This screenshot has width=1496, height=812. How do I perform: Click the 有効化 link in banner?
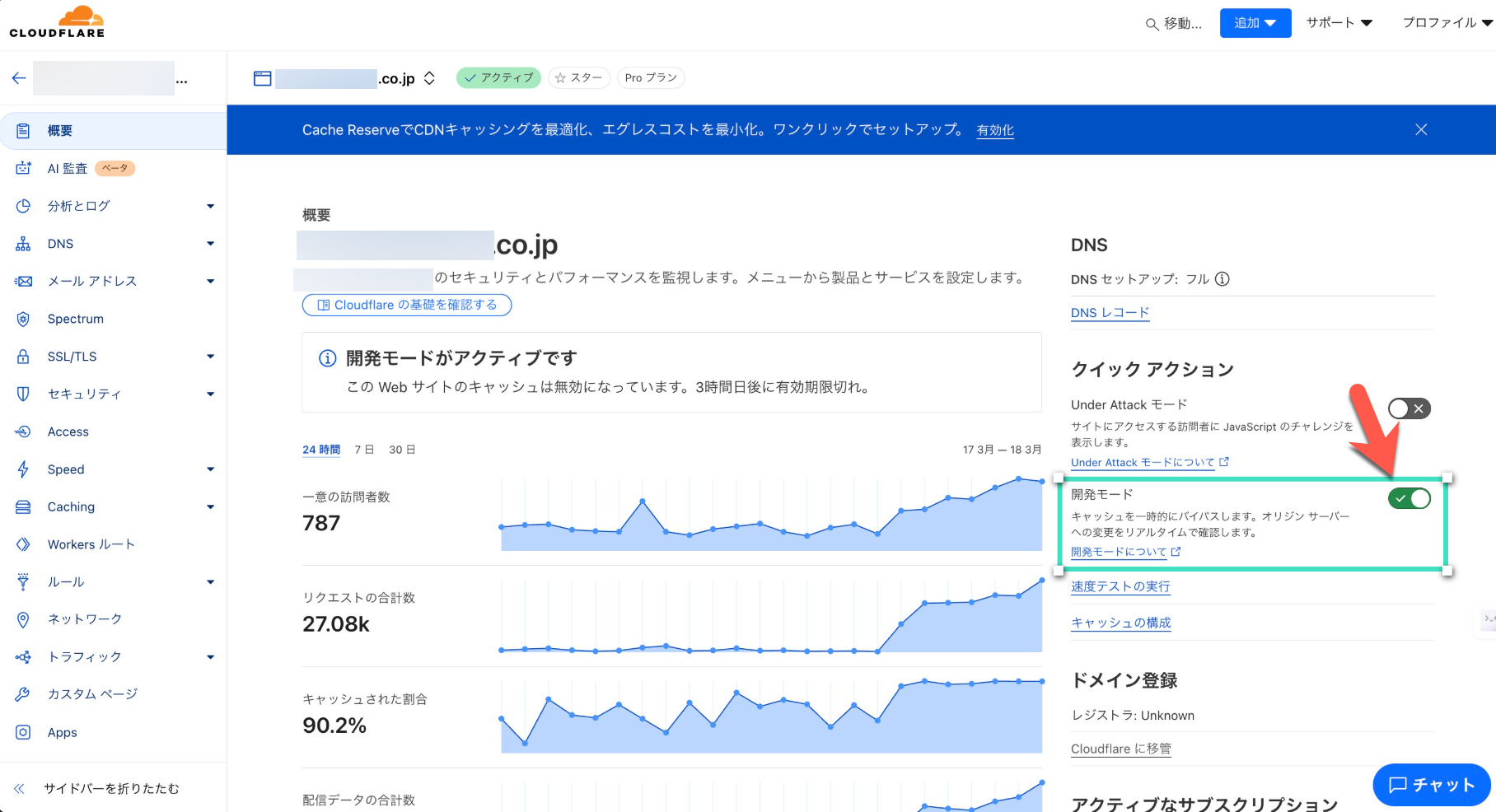tap(995, 130)
